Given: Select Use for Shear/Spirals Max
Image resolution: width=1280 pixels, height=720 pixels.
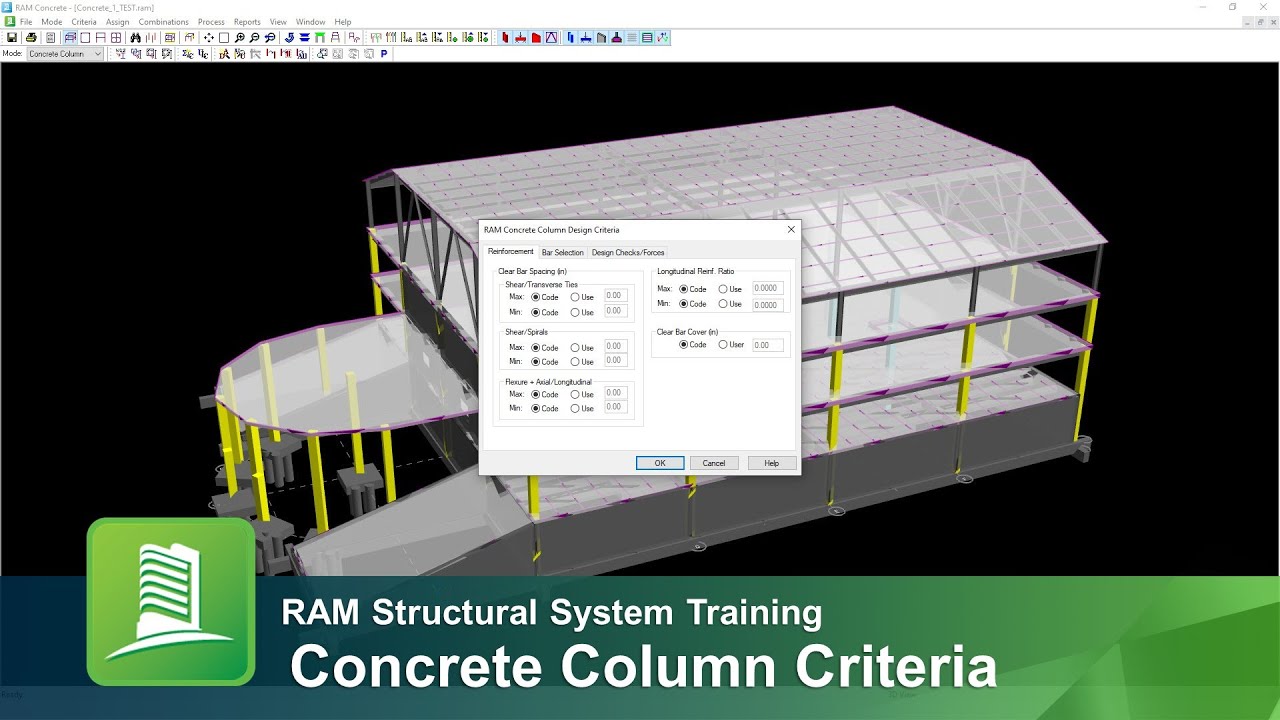Looking at the screenshot, I should click(x=582, y=348).
